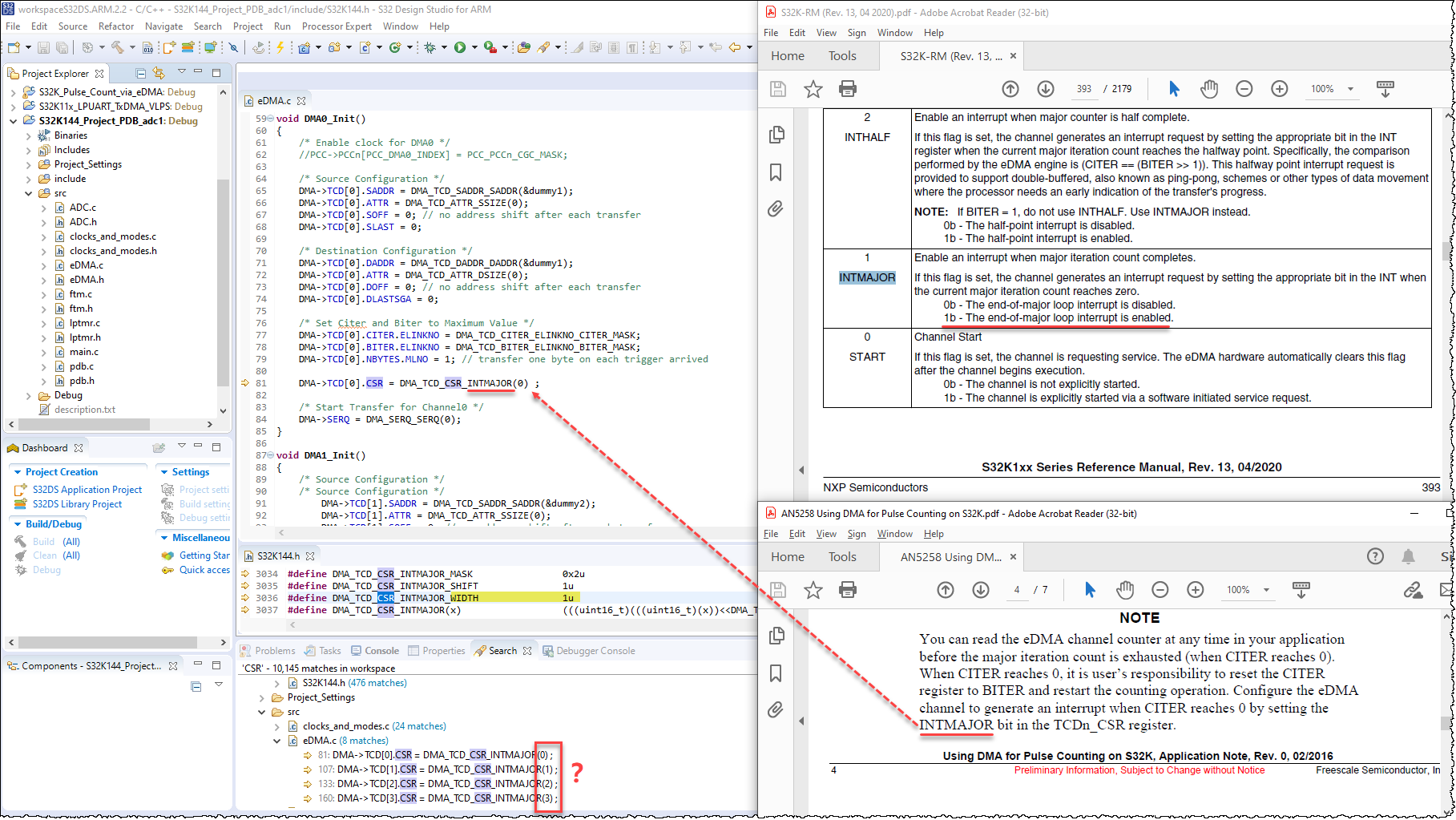The image size is (1456, 820).
Task: Open the 100% zoom dropdown in the S32K-RM reader
Action: (1350, 89)
